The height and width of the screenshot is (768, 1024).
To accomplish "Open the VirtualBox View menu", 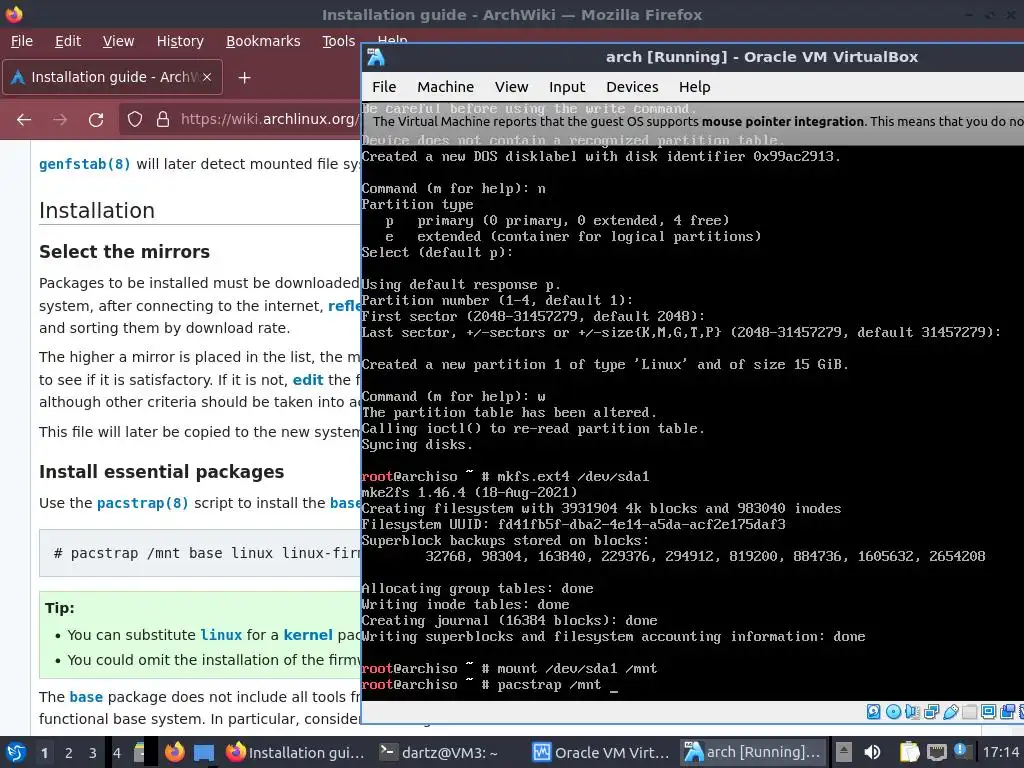I will click(x=511, y=87).
